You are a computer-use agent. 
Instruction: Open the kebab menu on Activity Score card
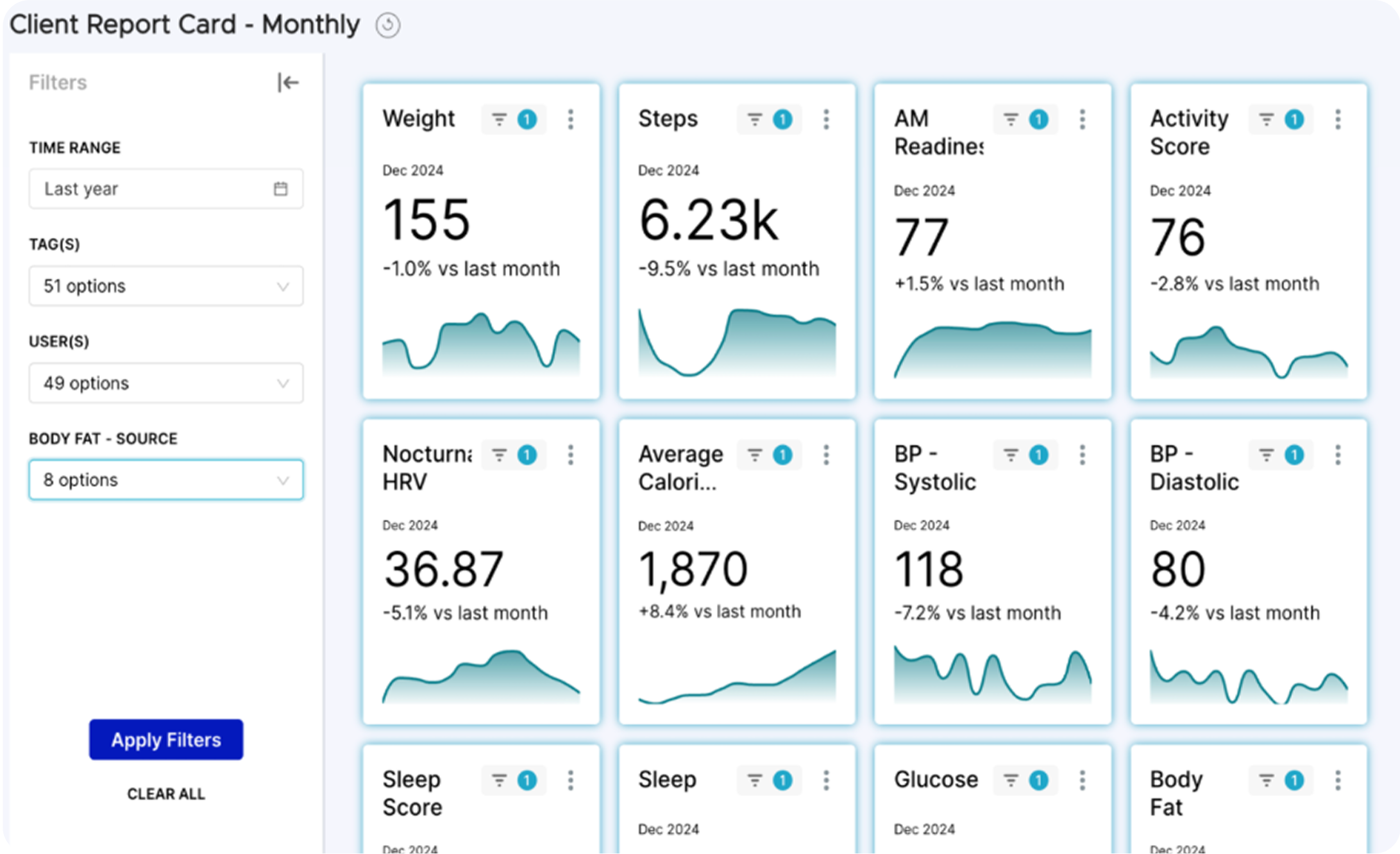1338,119
